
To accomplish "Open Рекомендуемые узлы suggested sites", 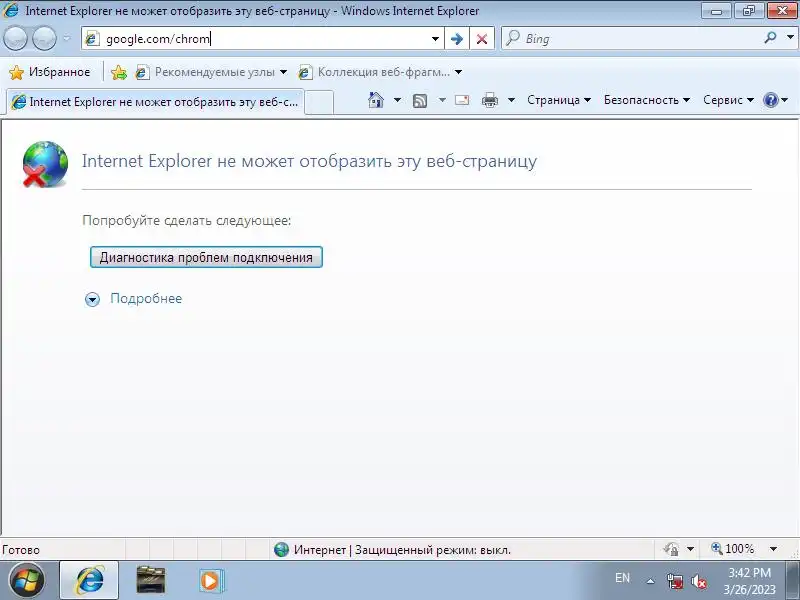I will (x=211, y=72).
